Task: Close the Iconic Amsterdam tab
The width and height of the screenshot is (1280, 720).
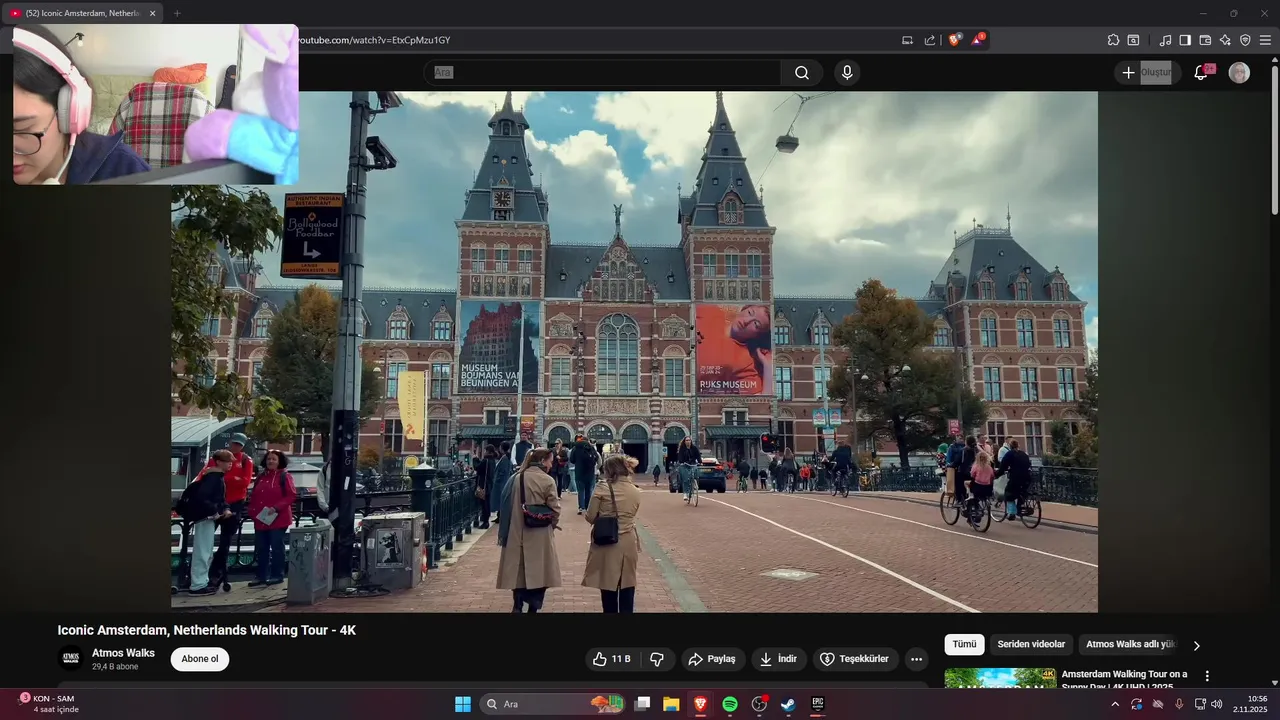Action: [152, 13]
